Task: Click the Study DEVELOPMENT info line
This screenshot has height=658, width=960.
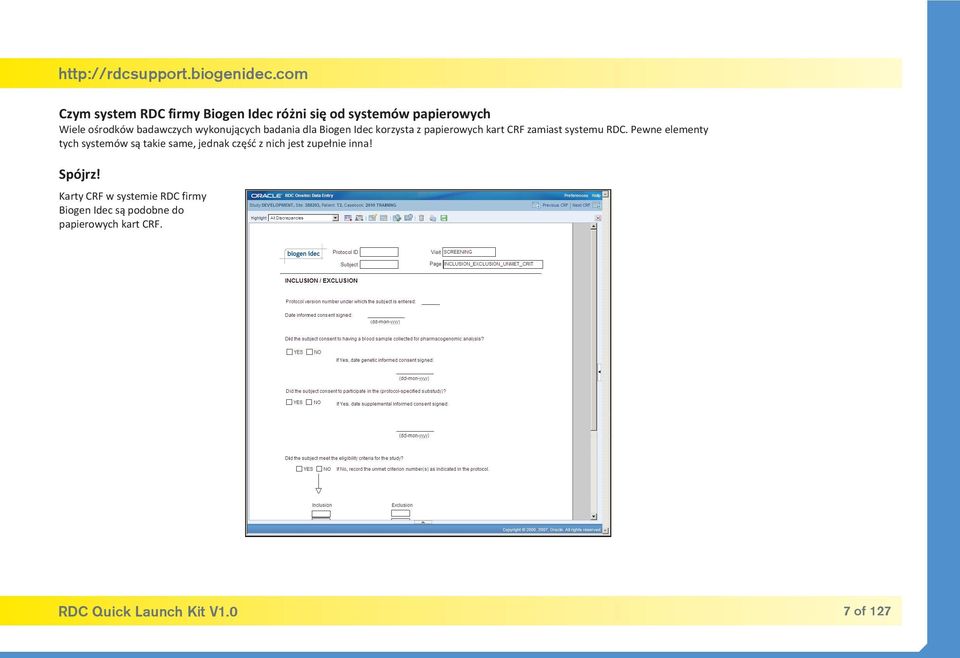Action: coord(323,206)
